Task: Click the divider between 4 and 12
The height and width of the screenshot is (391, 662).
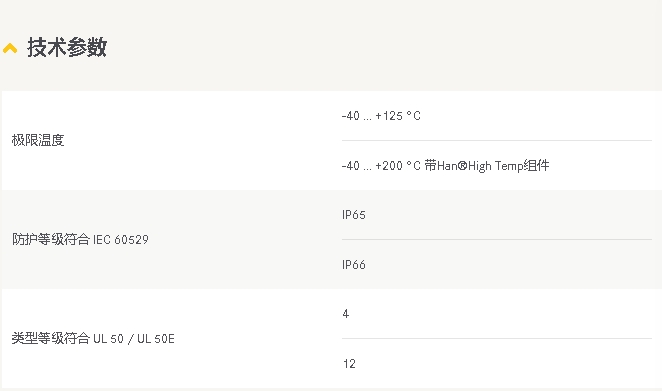Action: click(x=496, y=338)
